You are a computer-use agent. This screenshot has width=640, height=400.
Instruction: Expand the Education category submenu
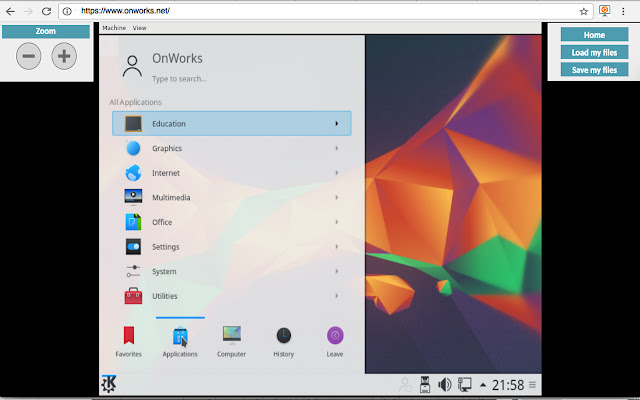click(x=336, y=124)
